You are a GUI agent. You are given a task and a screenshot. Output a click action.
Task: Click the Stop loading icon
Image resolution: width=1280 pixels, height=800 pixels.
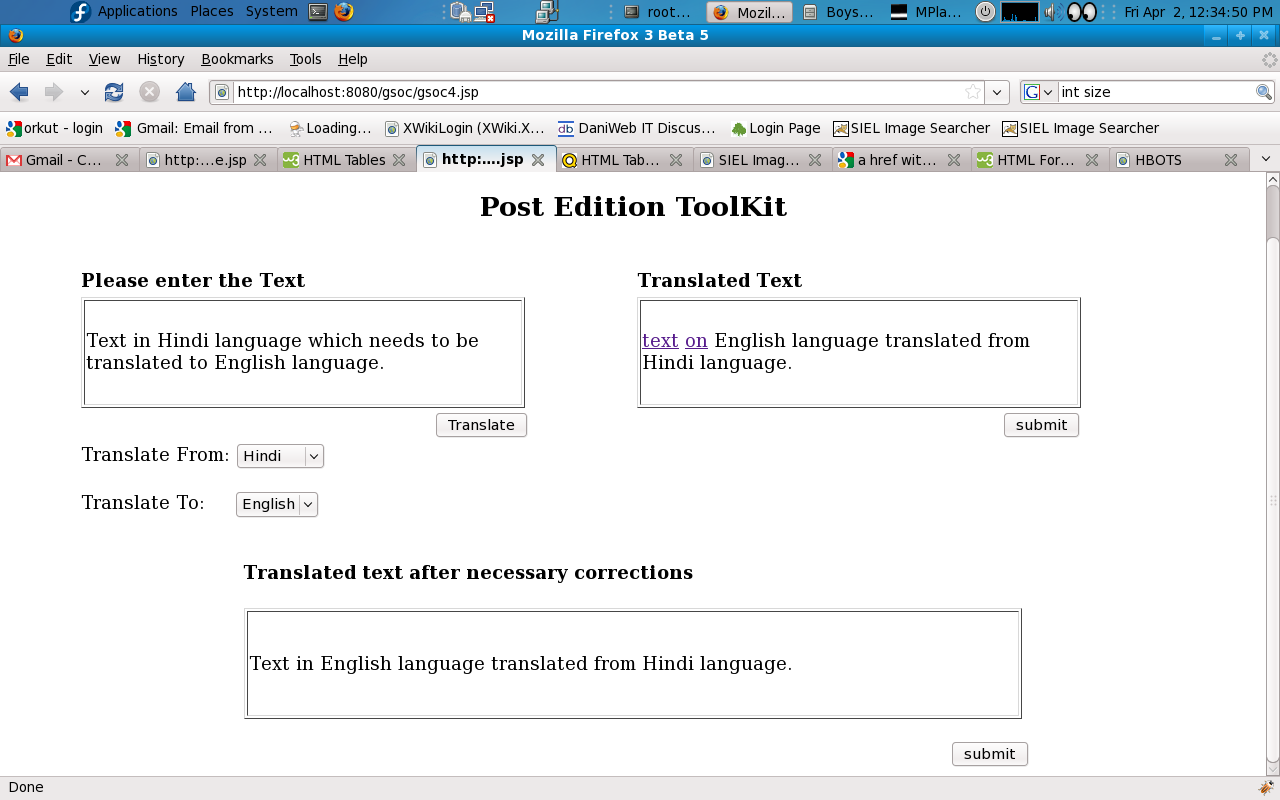(x=149, y=92)
